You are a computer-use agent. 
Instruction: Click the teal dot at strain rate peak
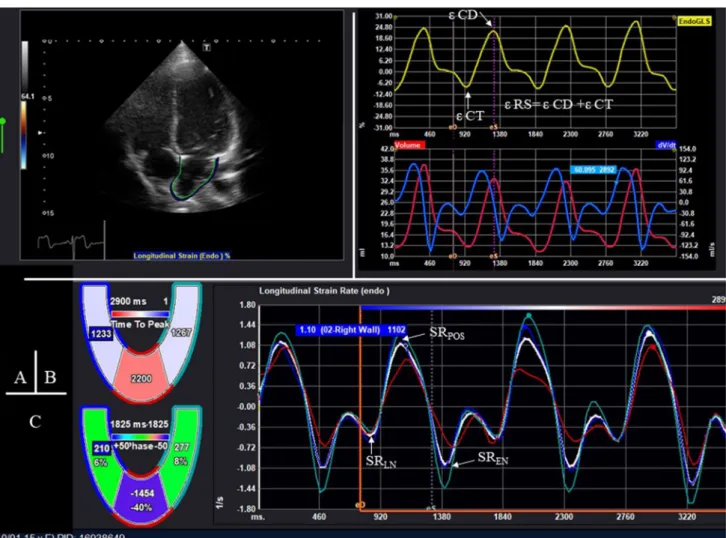point(529,316)
